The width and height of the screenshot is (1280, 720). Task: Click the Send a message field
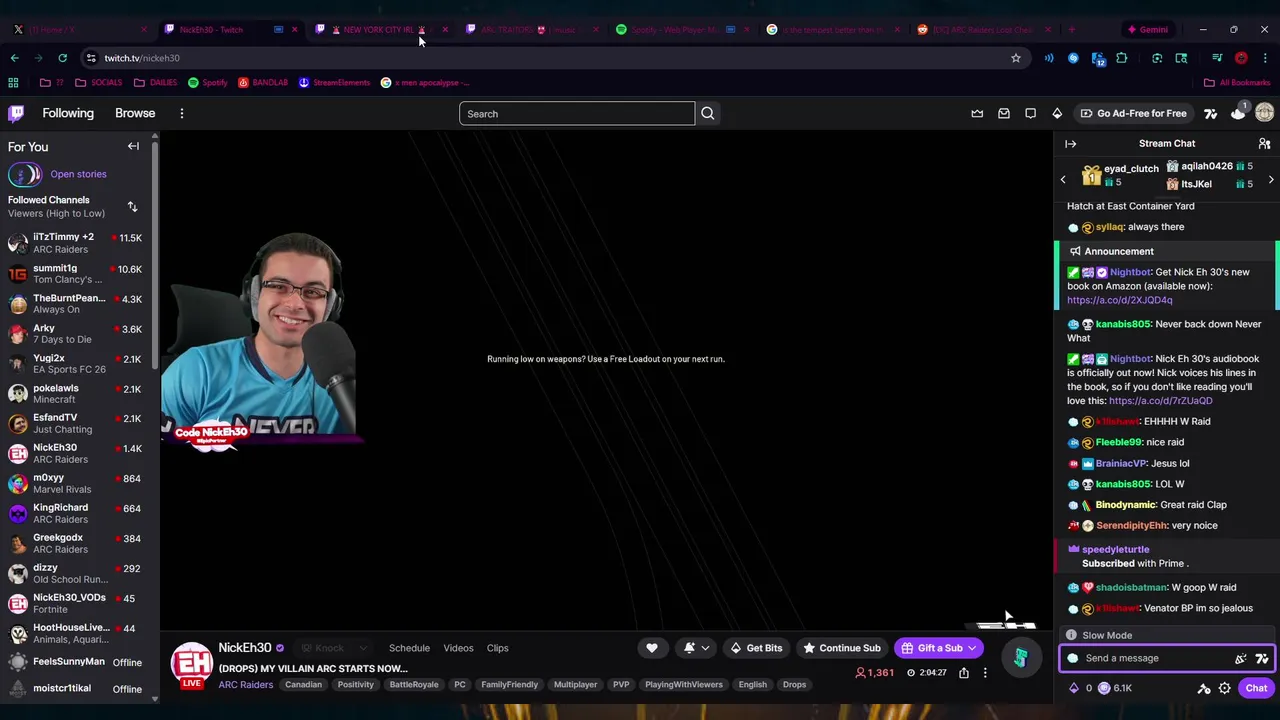click(x=1167, y=658)
